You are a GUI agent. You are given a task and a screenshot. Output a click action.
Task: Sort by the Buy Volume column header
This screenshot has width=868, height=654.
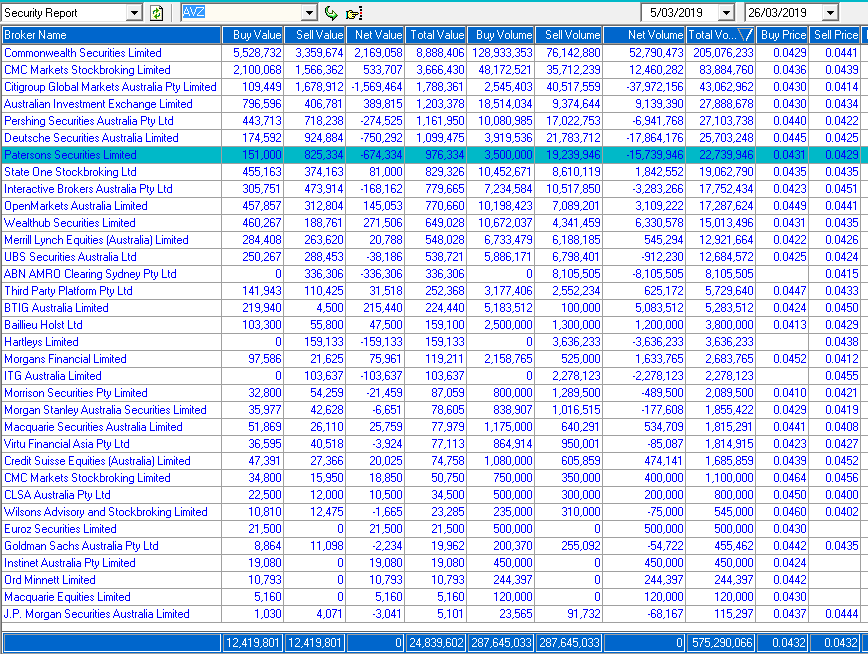[x=501, y=35]
